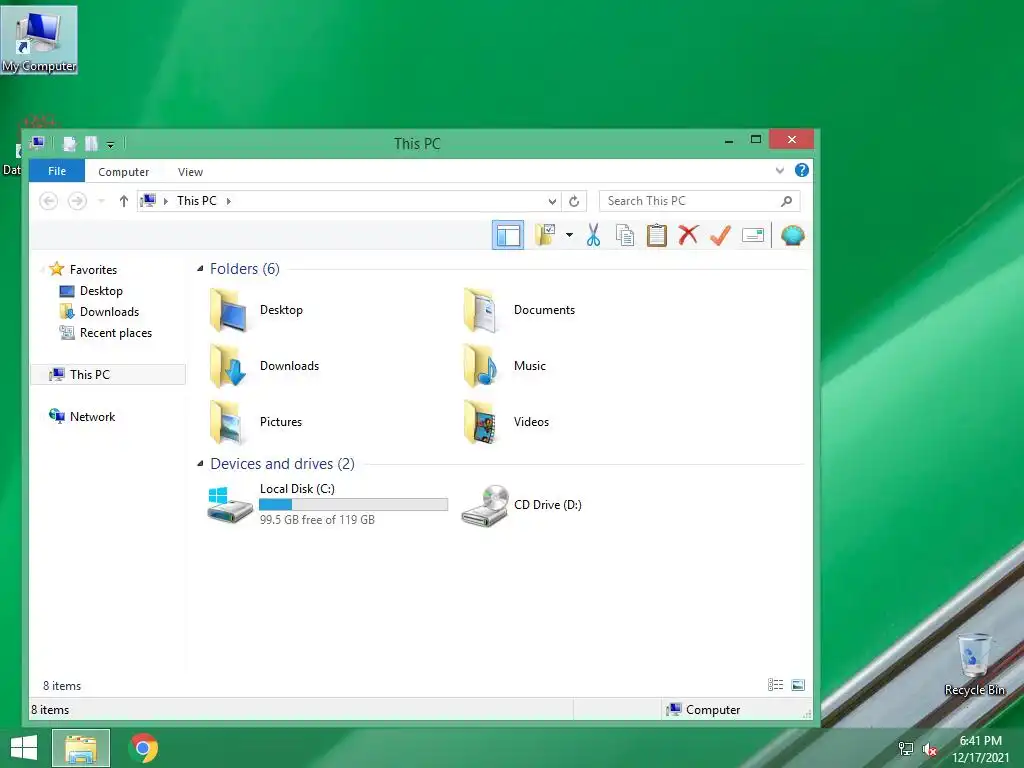1024x768 pixels.
Task: Select the Downloads folder in Folders
Action: [264, 366]
